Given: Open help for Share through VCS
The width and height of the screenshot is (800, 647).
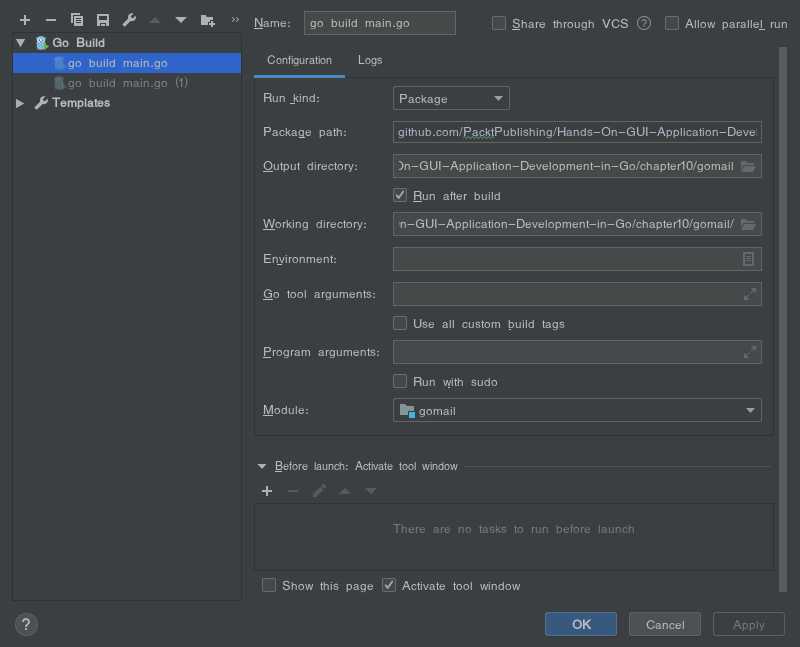Looking at the screenshot, I should [644, 23].
